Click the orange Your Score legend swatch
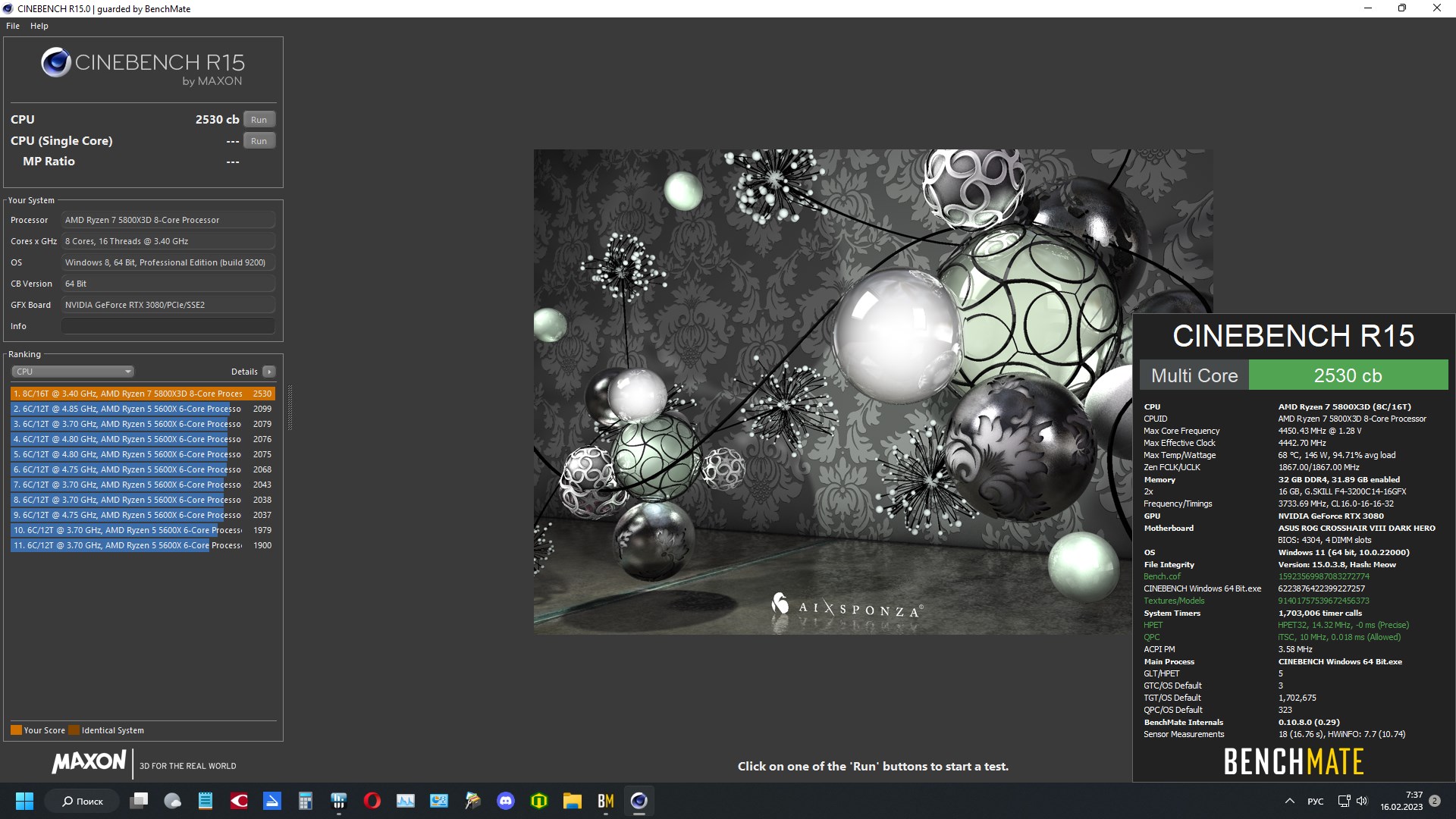 (x=16, y=730)
